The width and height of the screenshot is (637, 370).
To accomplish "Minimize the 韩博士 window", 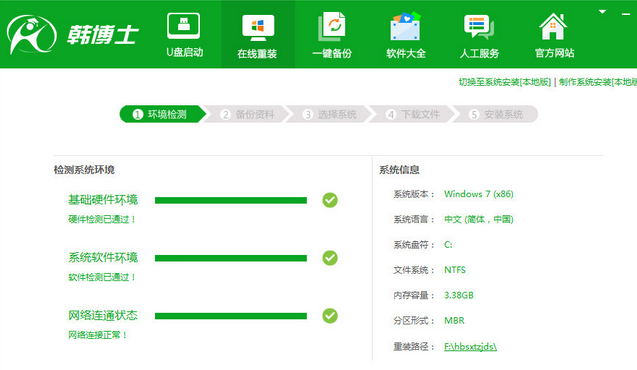I will click(626, 14).
